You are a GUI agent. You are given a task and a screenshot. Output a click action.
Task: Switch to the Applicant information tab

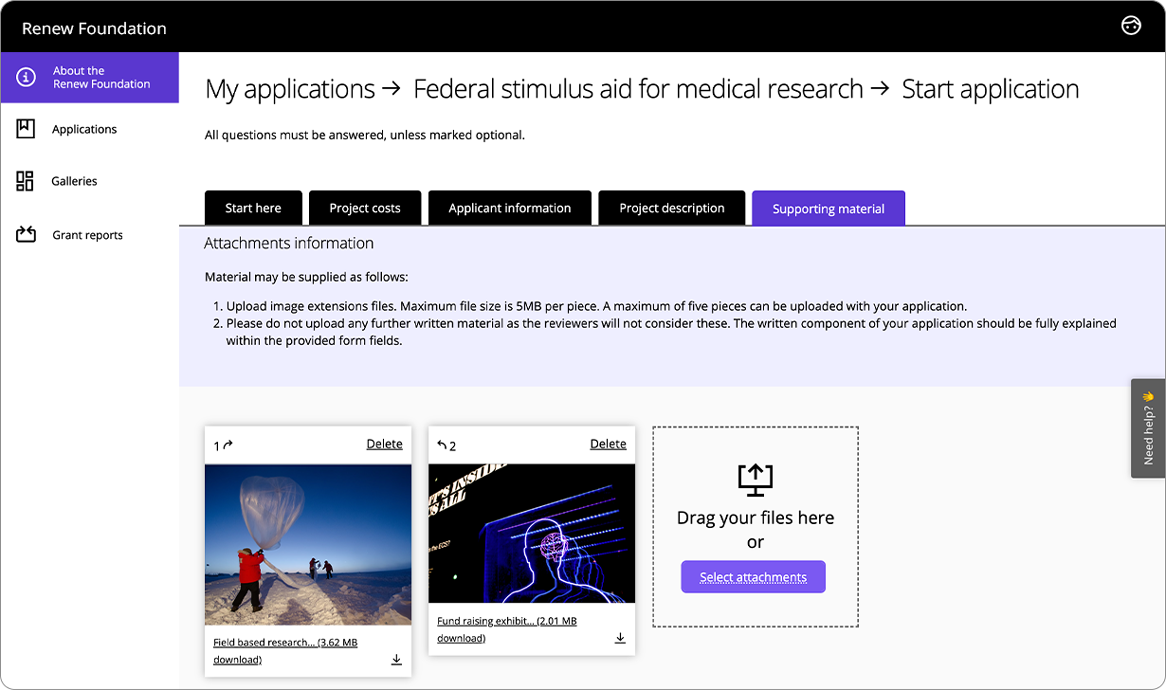tap(510, 207)
